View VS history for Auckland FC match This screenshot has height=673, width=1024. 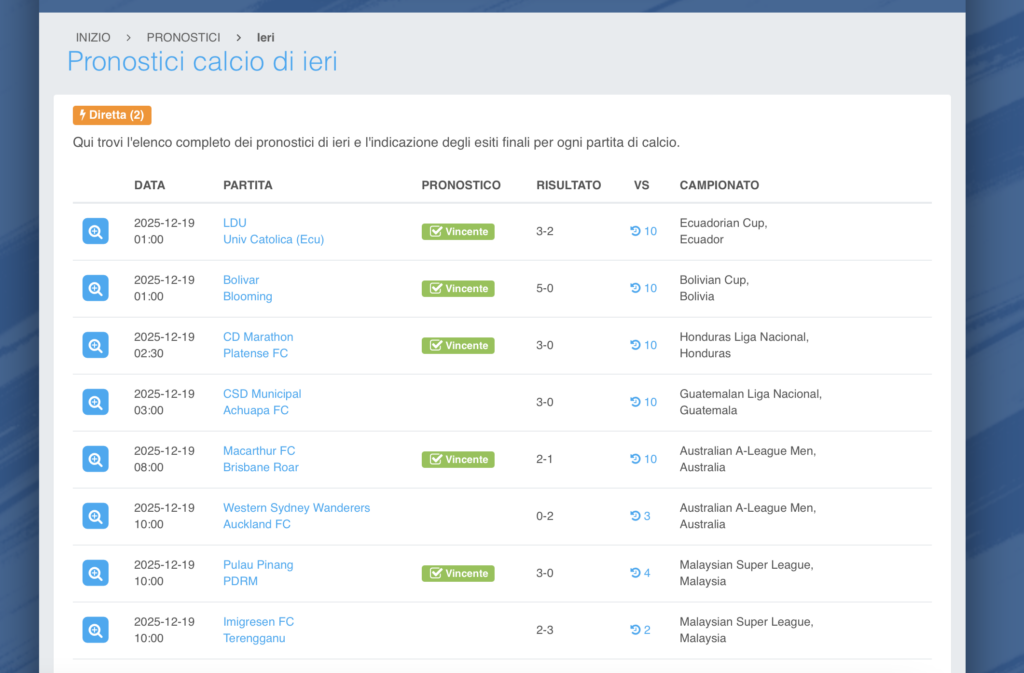[x=640, y=516]
